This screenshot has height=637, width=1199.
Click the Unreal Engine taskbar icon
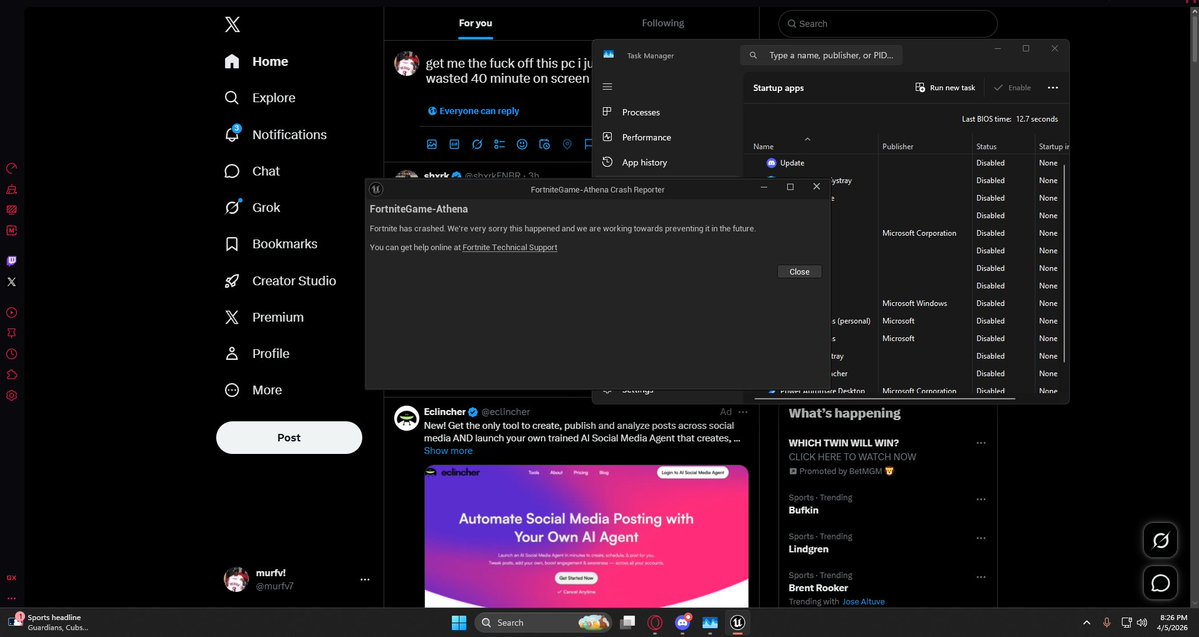737,622
